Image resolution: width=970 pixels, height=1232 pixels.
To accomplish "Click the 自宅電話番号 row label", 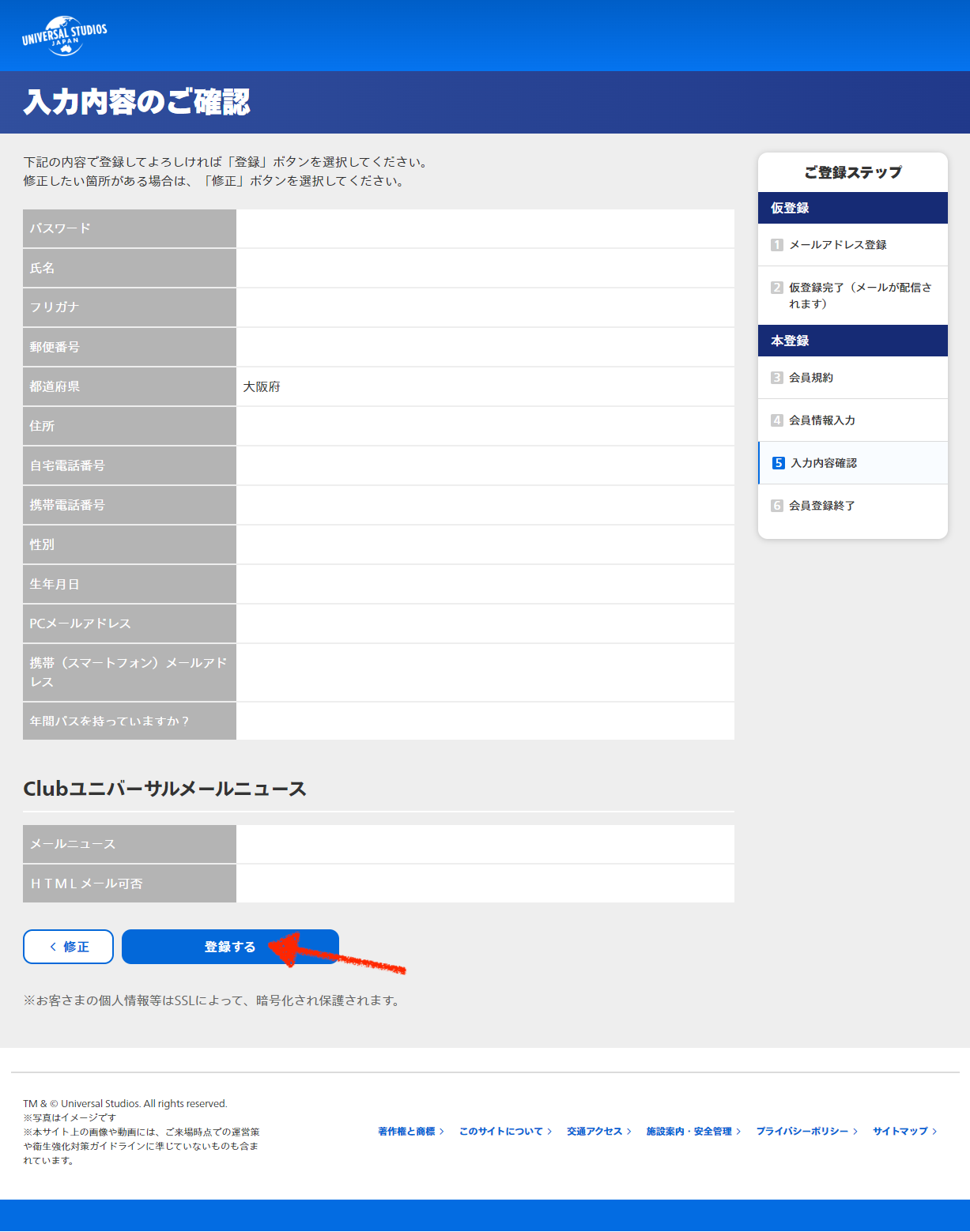I will click(x=130, y=465).
